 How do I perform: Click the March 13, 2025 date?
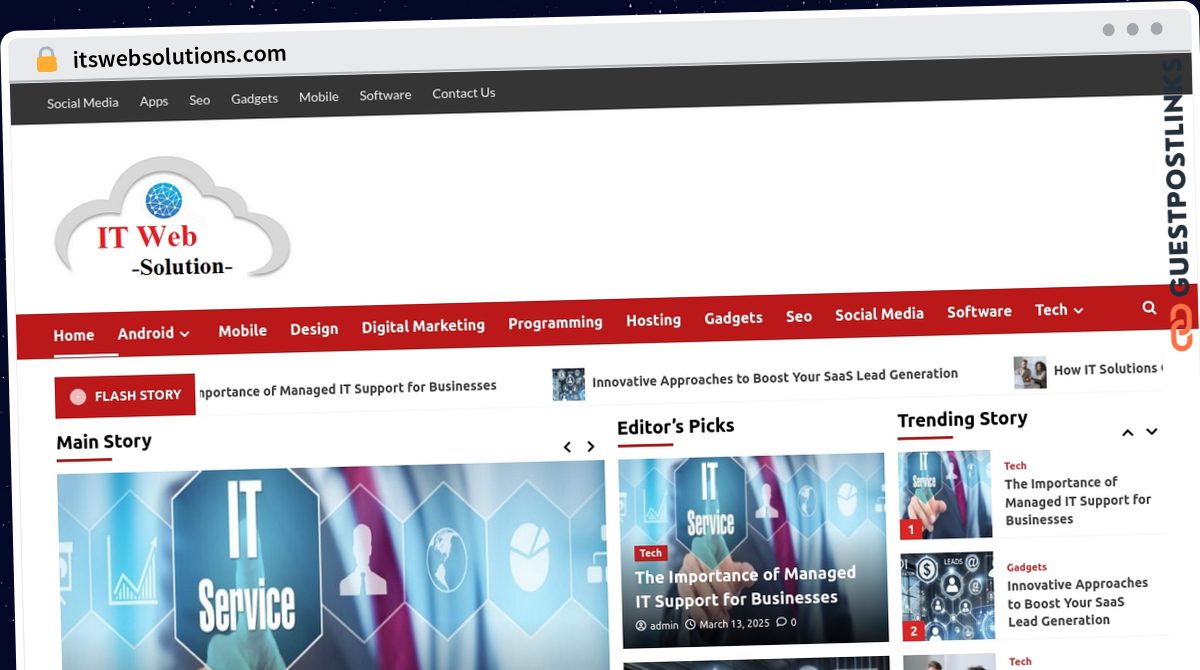[734, 624]
